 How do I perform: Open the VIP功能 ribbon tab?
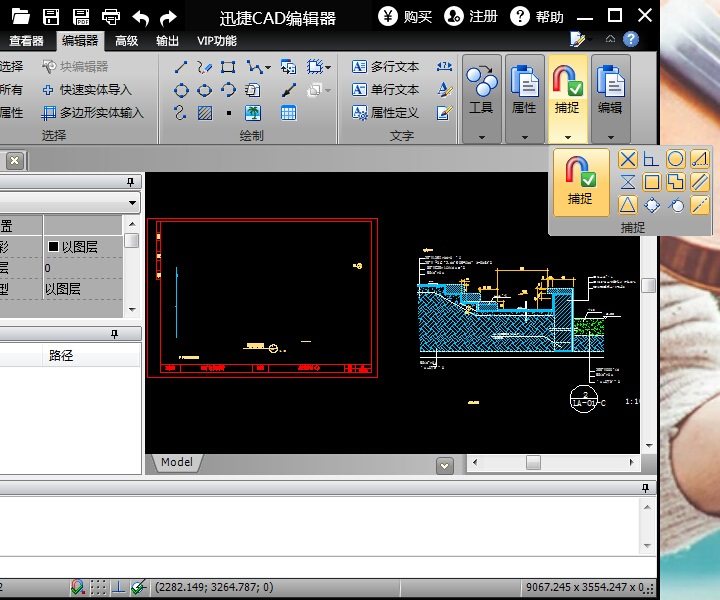[217, 41]
